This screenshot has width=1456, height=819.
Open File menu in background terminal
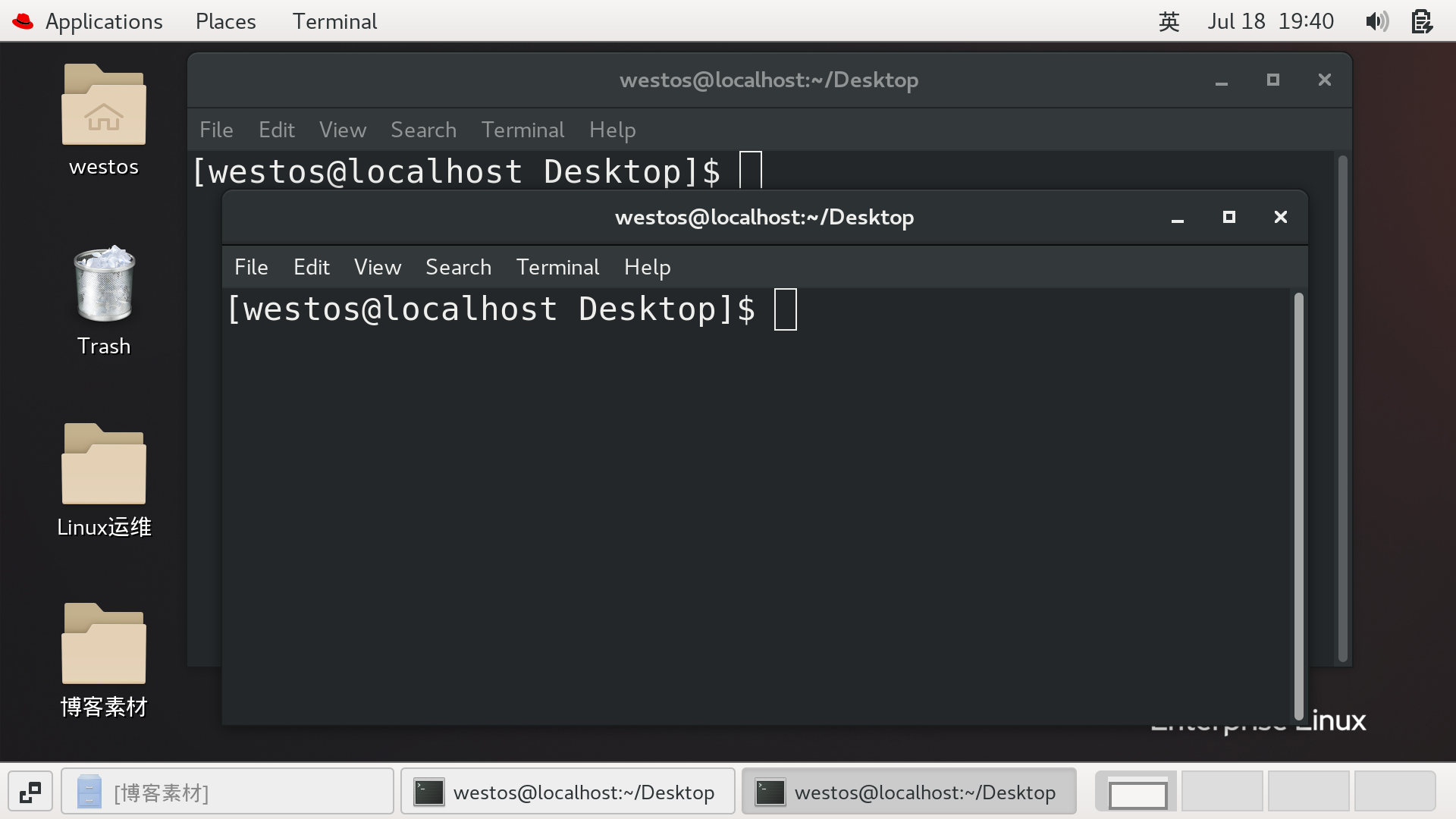(216, 130)
